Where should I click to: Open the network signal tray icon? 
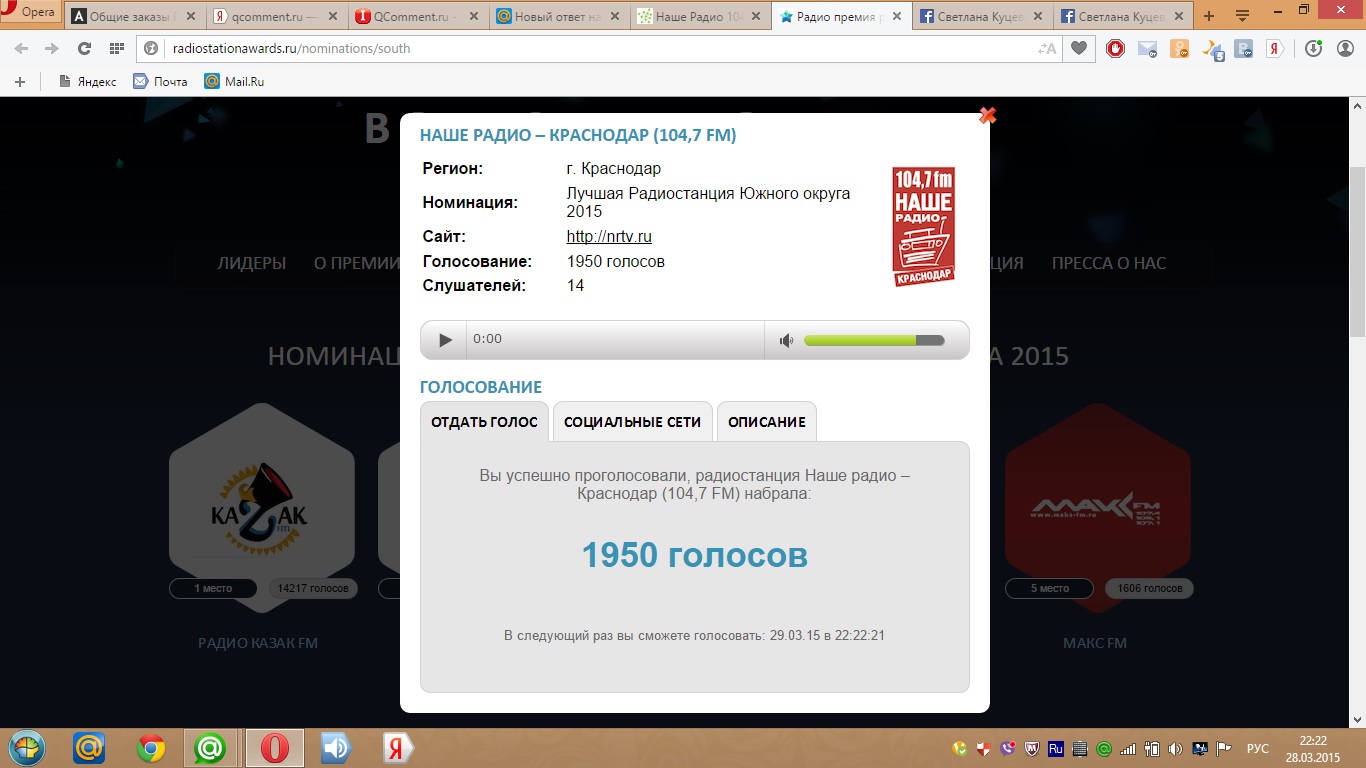click(1128, 749)
